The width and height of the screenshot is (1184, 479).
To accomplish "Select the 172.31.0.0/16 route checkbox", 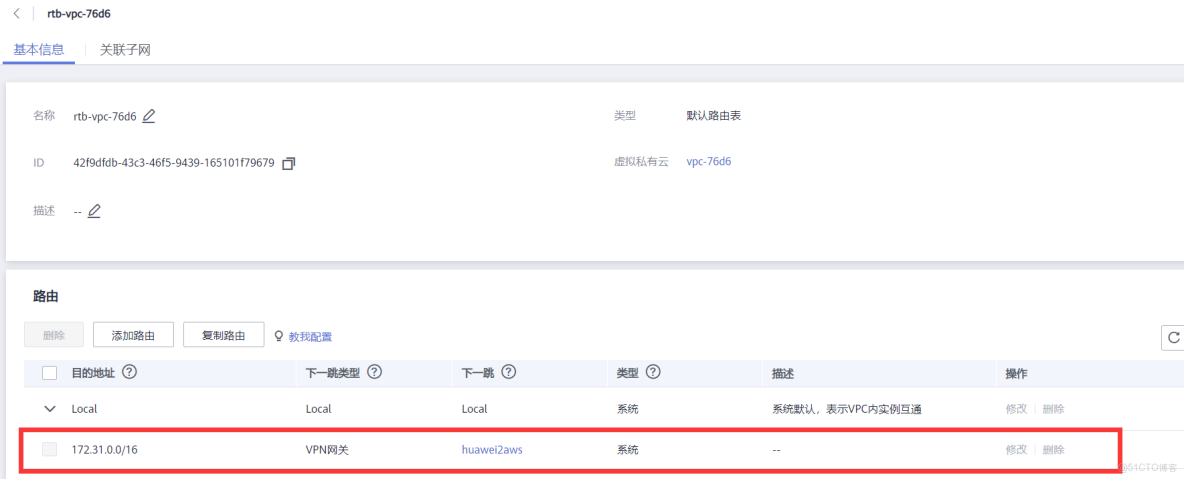I will [50, 450].
